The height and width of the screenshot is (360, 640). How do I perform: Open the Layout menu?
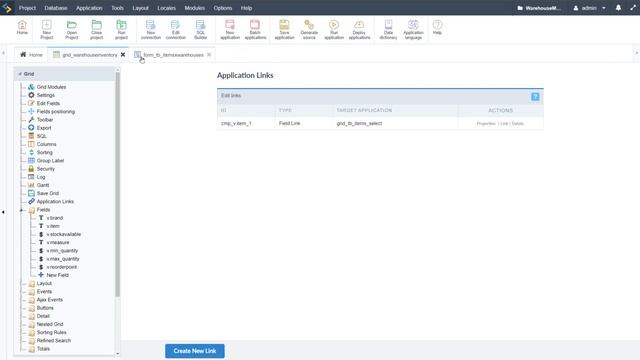(x=140, y=8)
